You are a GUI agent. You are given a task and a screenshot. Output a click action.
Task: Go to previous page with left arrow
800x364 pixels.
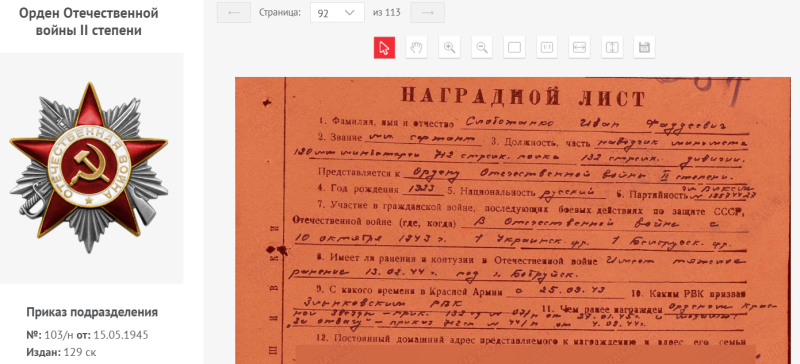point(234,13)
